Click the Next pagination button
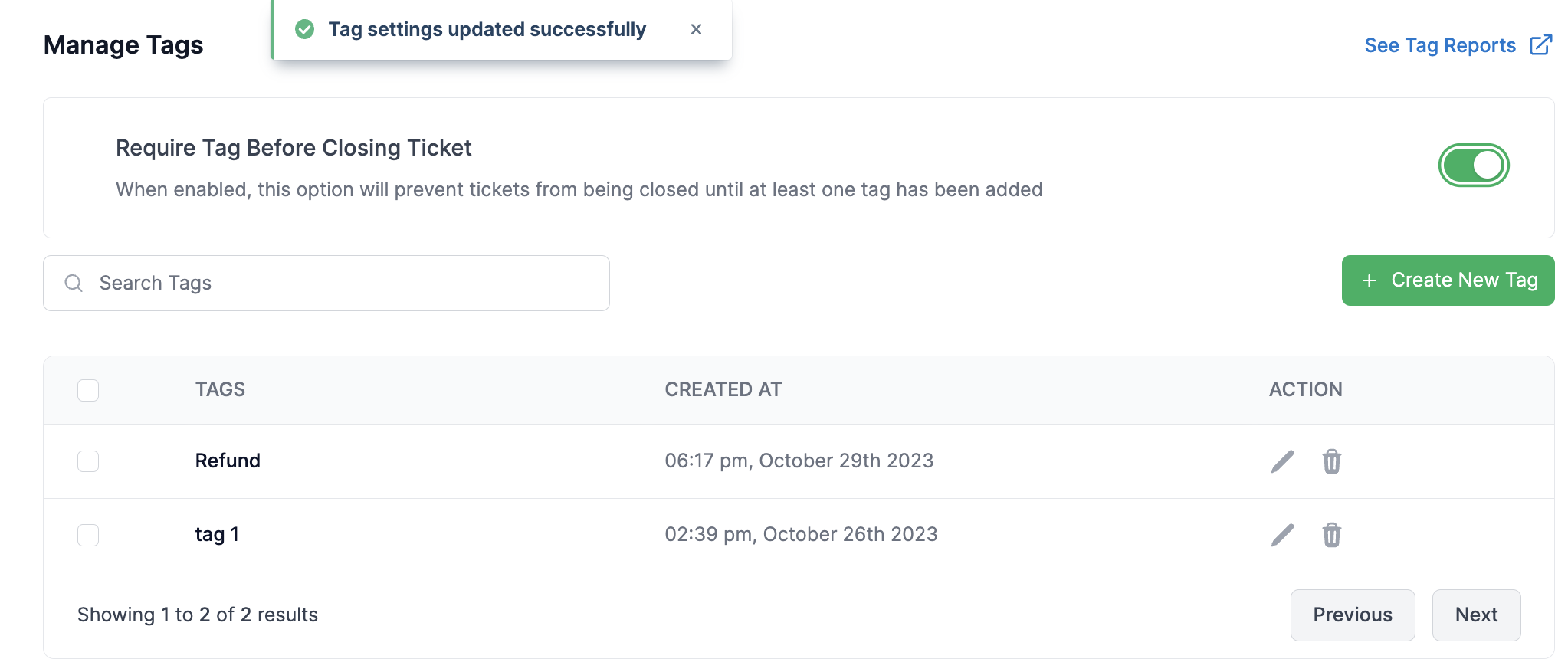1568x659 pixels. pyautogui.click(x=1476, y=615)
